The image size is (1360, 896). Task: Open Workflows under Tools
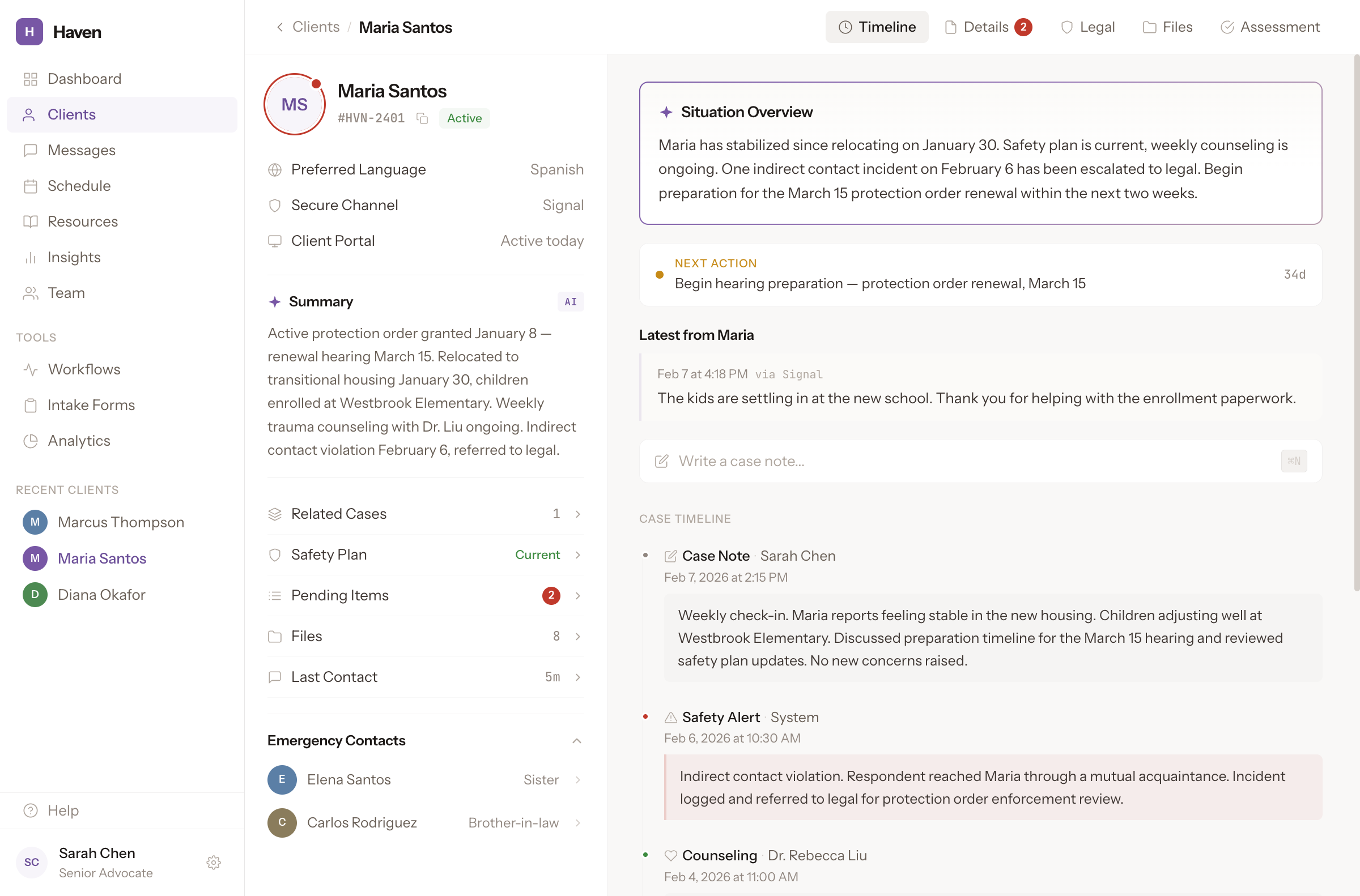(83, 369)
